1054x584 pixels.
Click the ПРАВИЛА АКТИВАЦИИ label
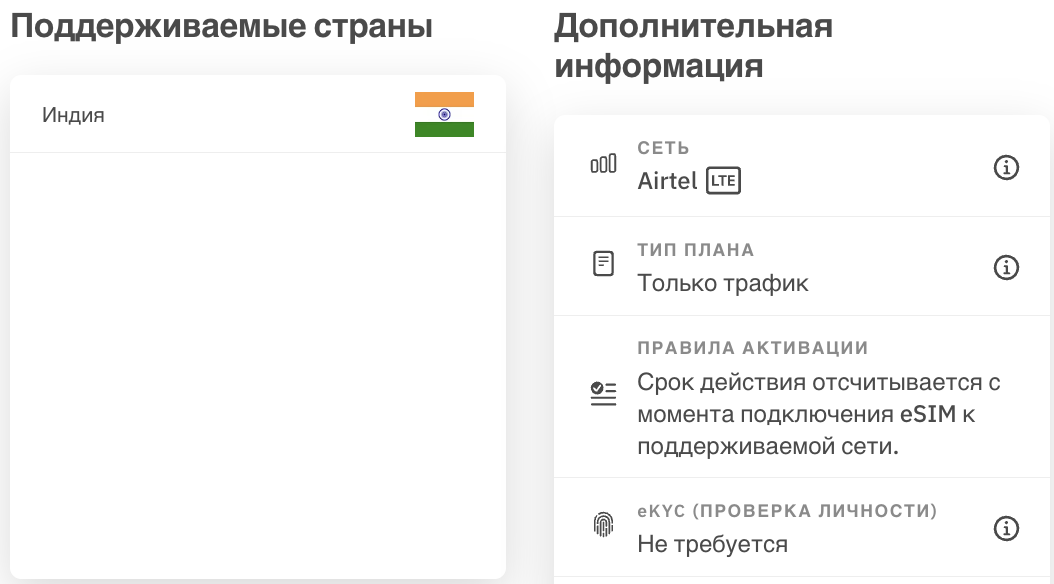point(753,348)
